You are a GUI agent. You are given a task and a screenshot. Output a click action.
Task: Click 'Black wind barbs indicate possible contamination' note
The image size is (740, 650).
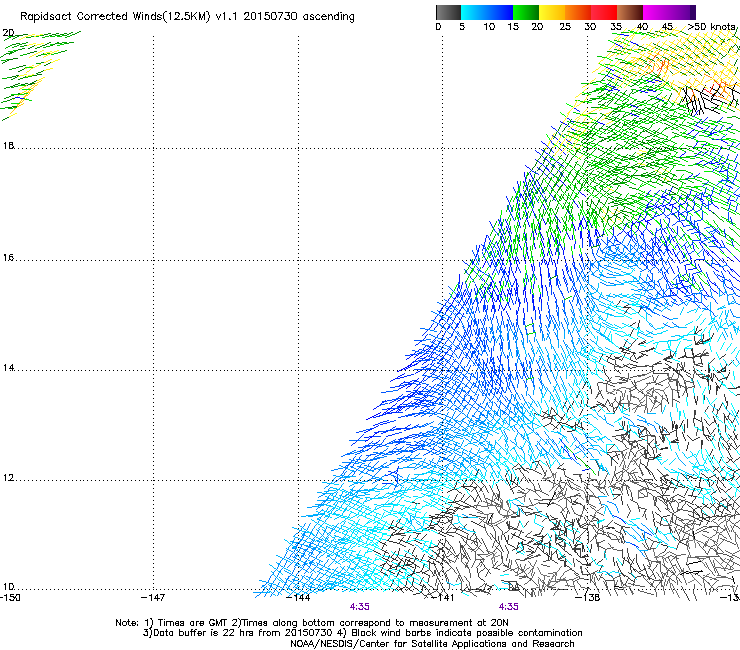(x=467, y=633)
